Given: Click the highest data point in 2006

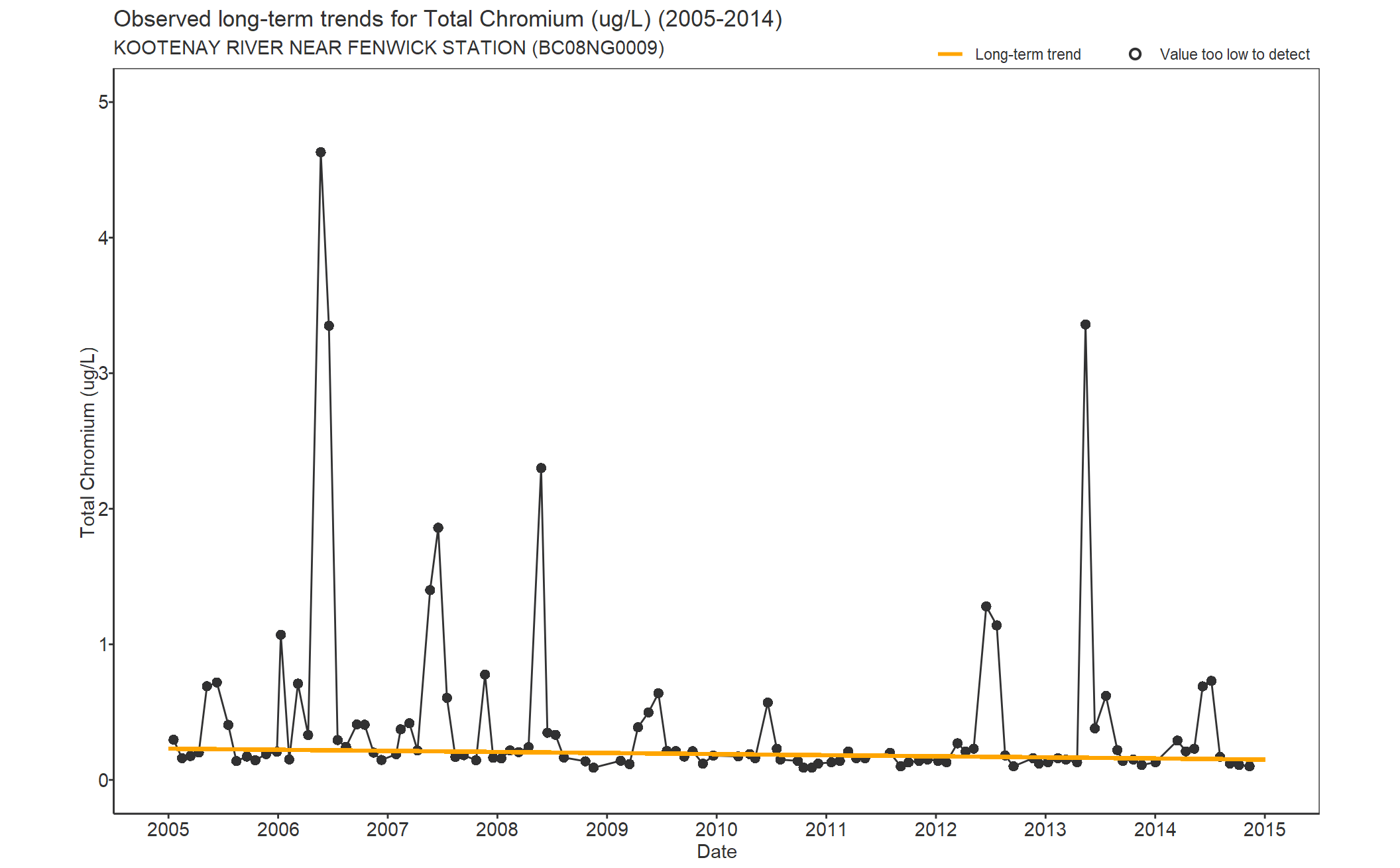Looking at the screenshot, I should coord(321,153).
